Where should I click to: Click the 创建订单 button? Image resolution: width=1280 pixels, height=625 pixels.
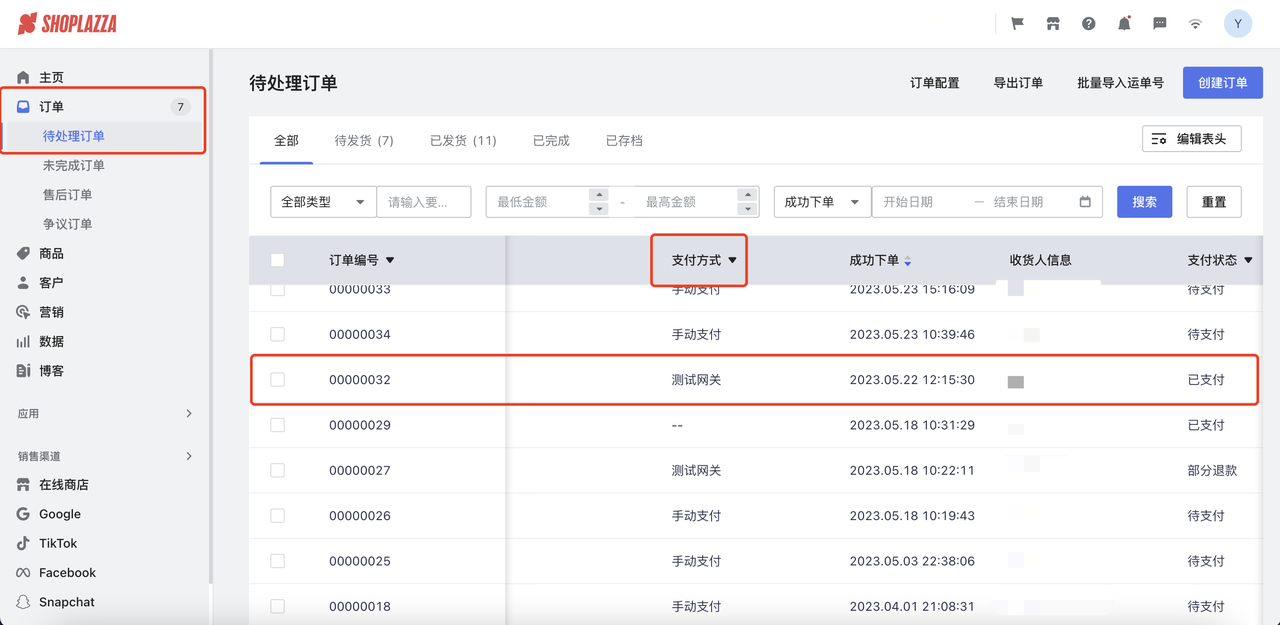coord(1222,83)
